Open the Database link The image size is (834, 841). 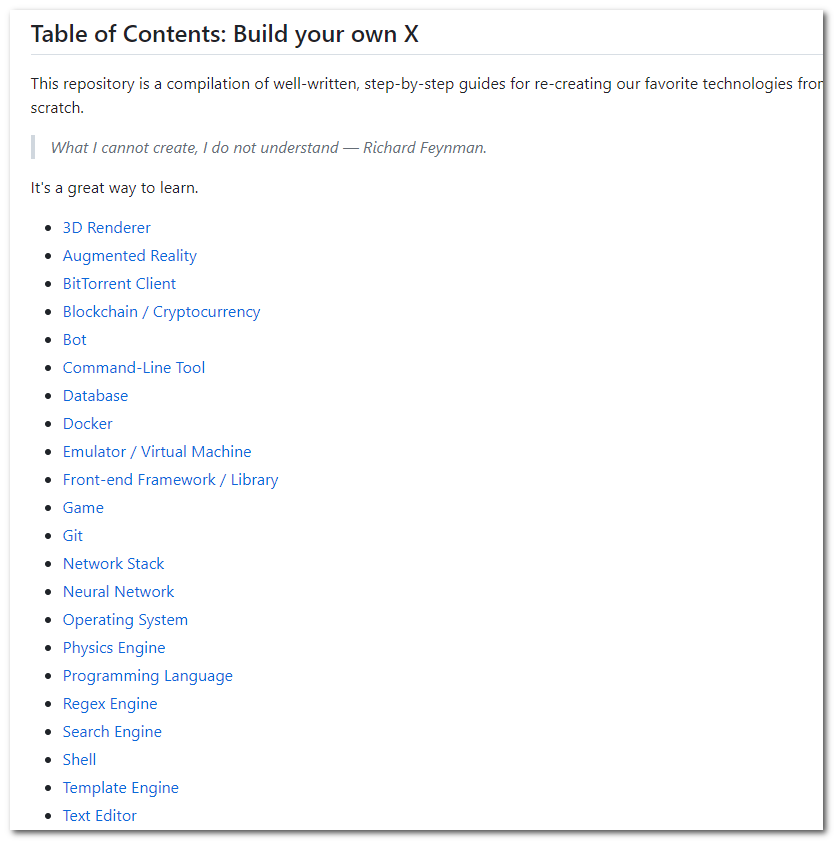pyautogui.click(x=95, y=396)
